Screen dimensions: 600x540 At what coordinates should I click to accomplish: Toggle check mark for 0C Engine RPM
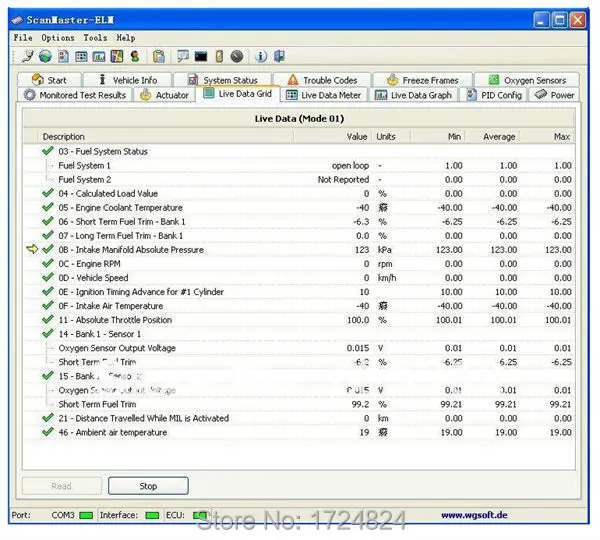47,263
